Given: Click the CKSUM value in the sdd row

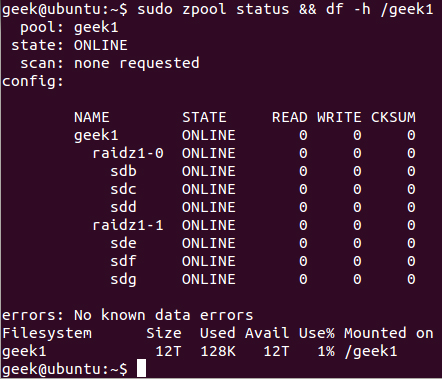Looking at the screenshot, I should 411,207.
